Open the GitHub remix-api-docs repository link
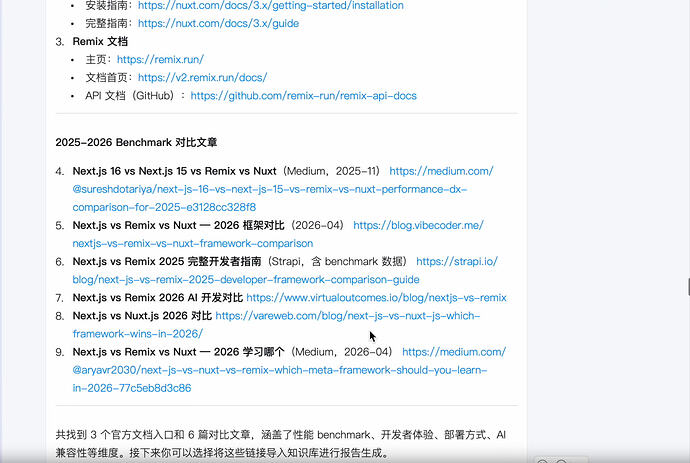The height and width of the screenshot is (463, 690). 303,96
